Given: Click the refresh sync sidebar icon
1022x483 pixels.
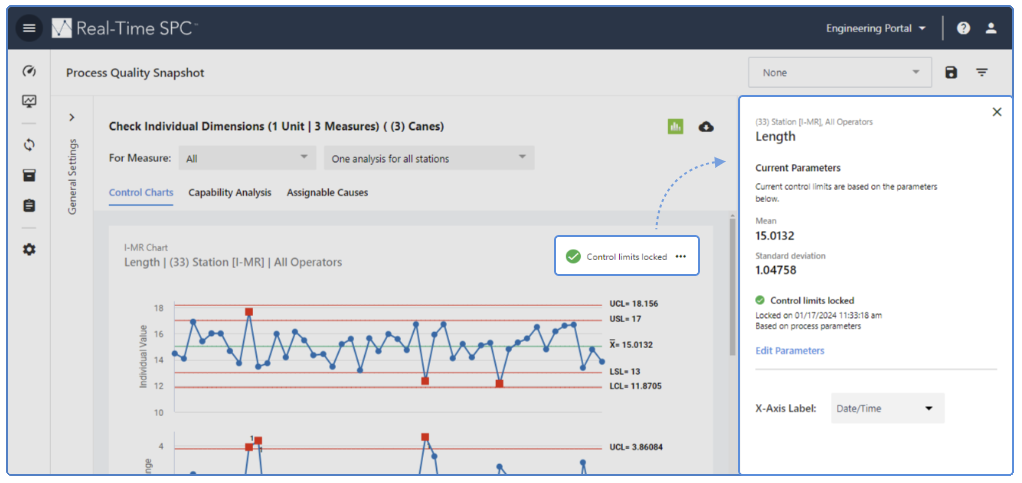Looking at the screenshot, I should (x=29, y=144).
